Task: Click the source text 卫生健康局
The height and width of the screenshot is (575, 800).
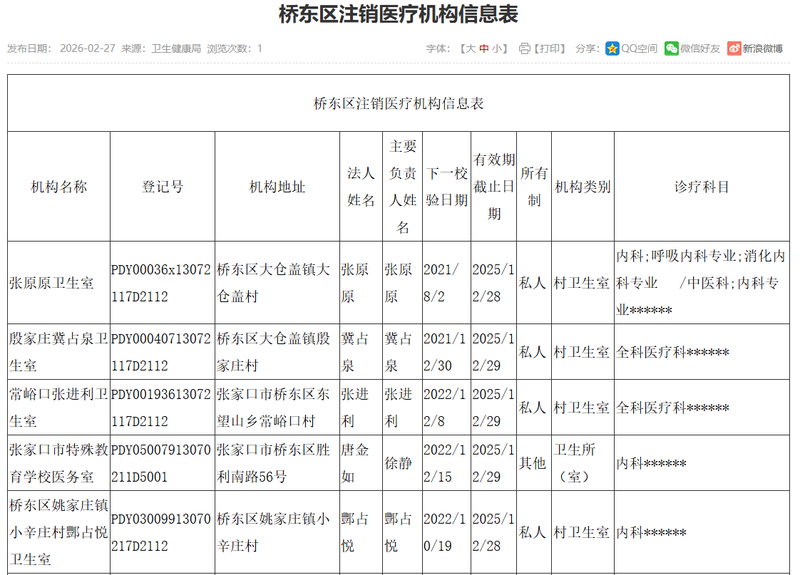Action: click(x=175, y=48)
